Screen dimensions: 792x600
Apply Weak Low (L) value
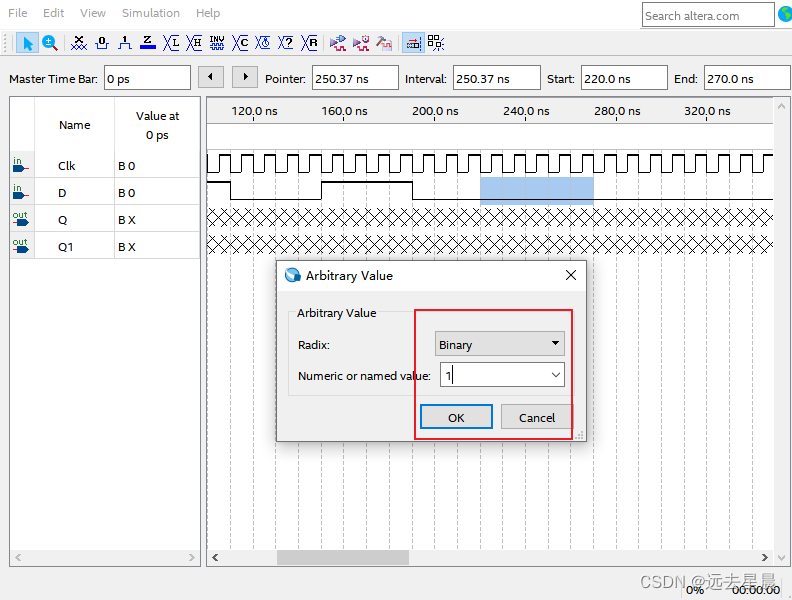pyautogui.click(x=171, y=43)
